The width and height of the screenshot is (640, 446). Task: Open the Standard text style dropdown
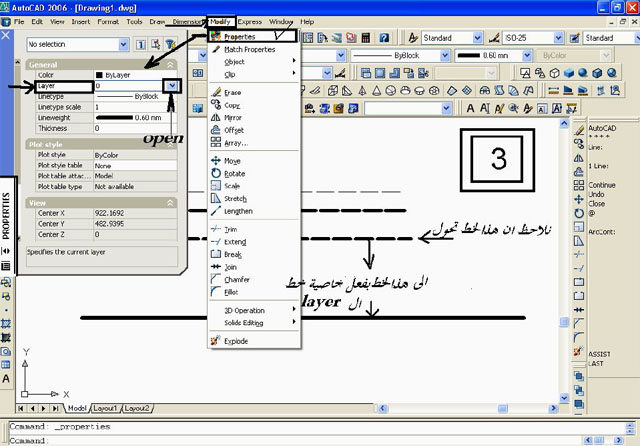[x=478, y=38]
